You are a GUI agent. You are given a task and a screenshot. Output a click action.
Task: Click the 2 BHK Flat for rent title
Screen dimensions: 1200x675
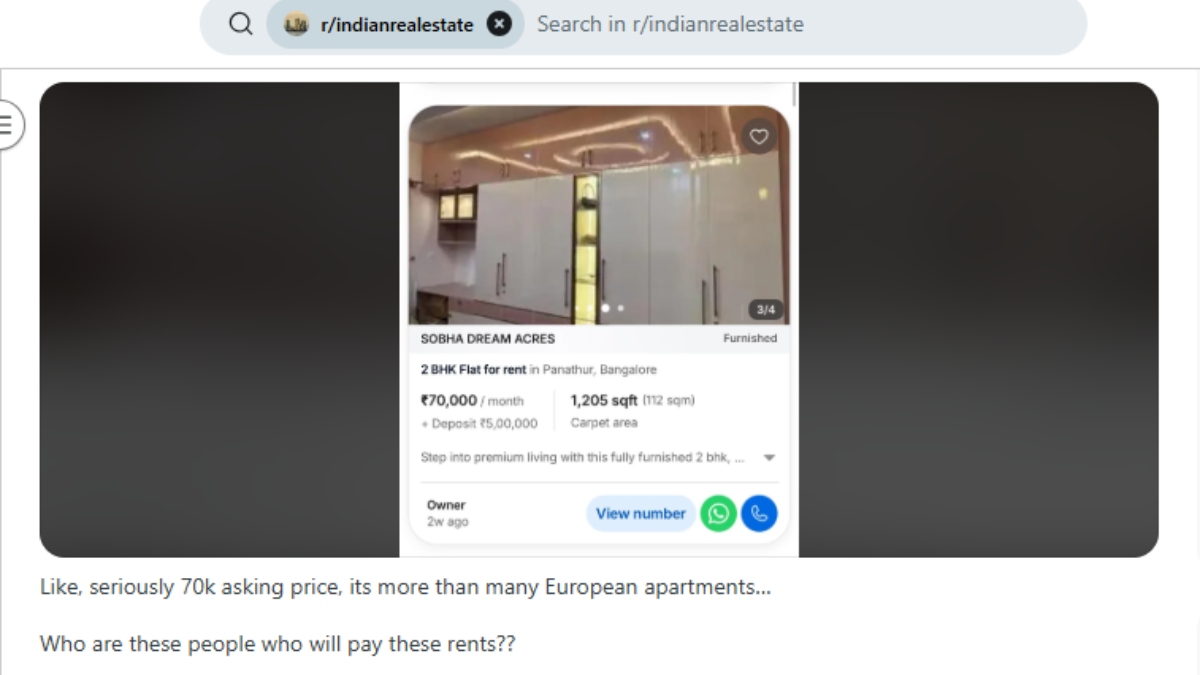[x=473, y=370]
